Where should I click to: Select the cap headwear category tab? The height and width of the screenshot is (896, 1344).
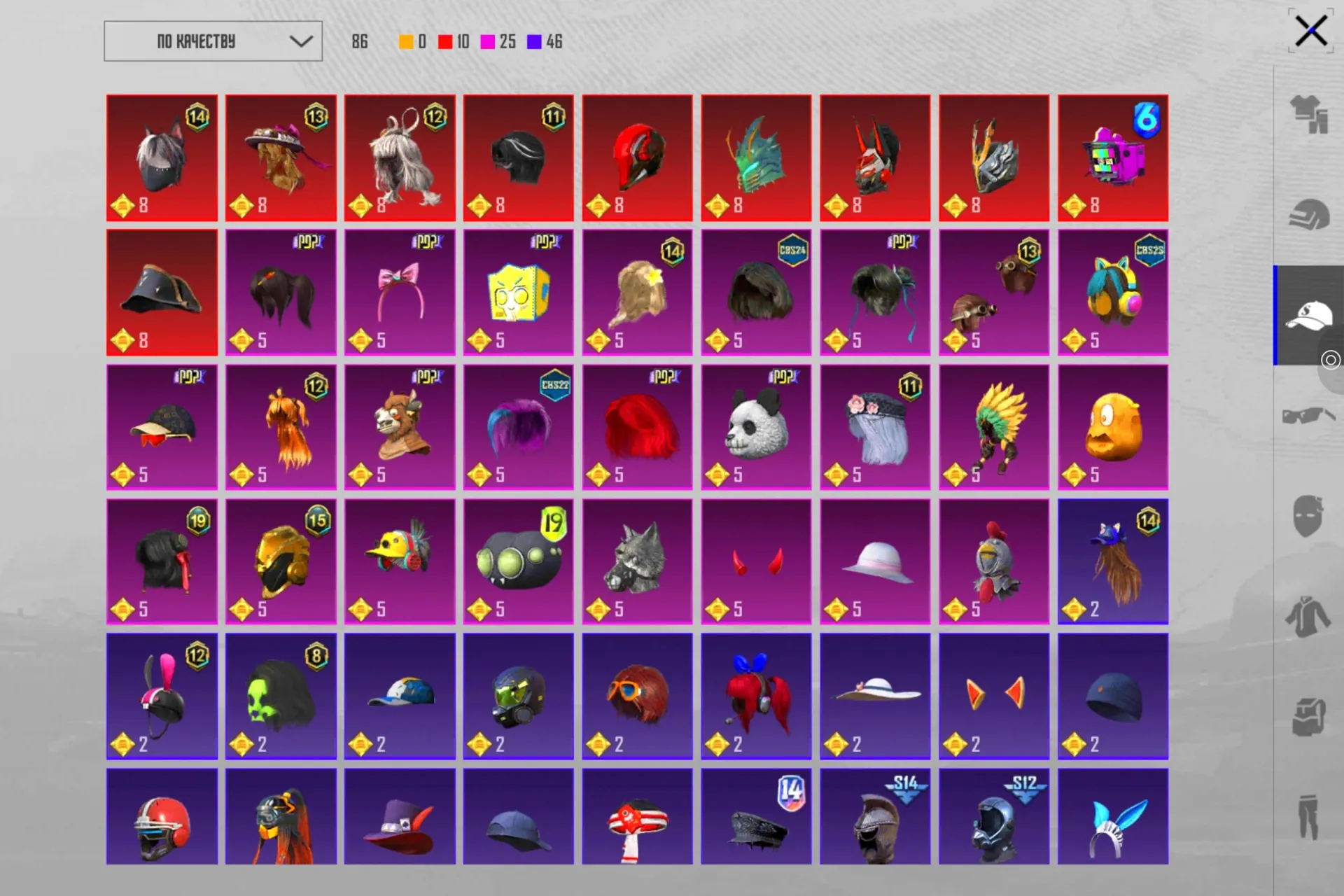click(1309, 315)
